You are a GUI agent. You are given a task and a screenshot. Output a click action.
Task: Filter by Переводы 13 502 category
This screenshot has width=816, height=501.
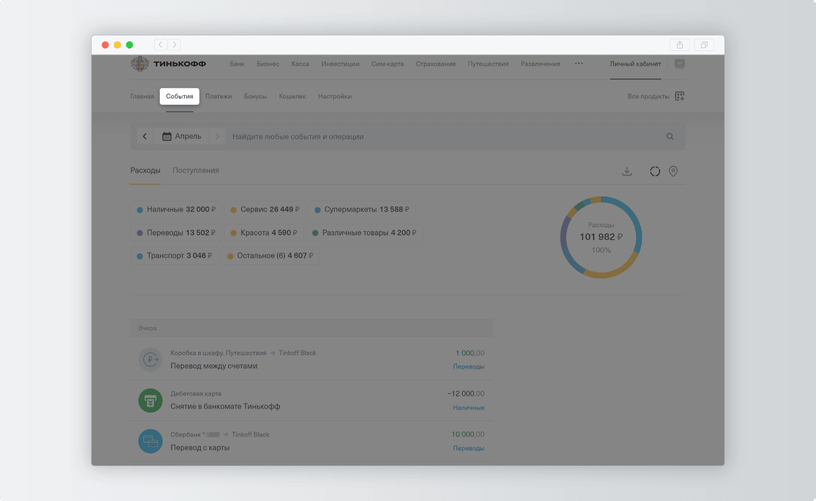coord(176,233)
